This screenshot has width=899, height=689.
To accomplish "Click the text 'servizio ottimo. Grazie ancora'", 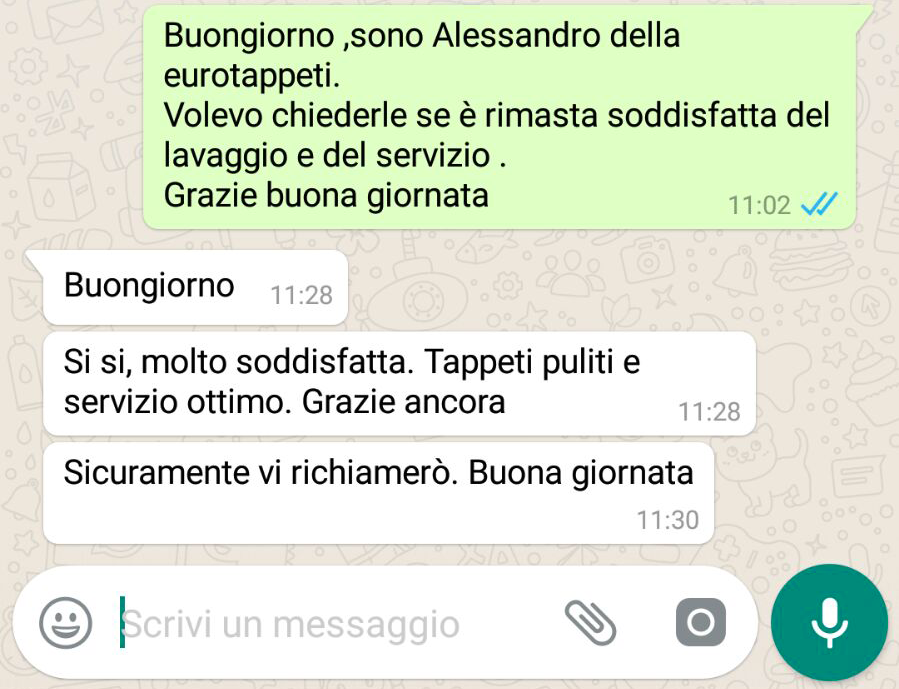I will pyautogui.click(x=284, y=401).
